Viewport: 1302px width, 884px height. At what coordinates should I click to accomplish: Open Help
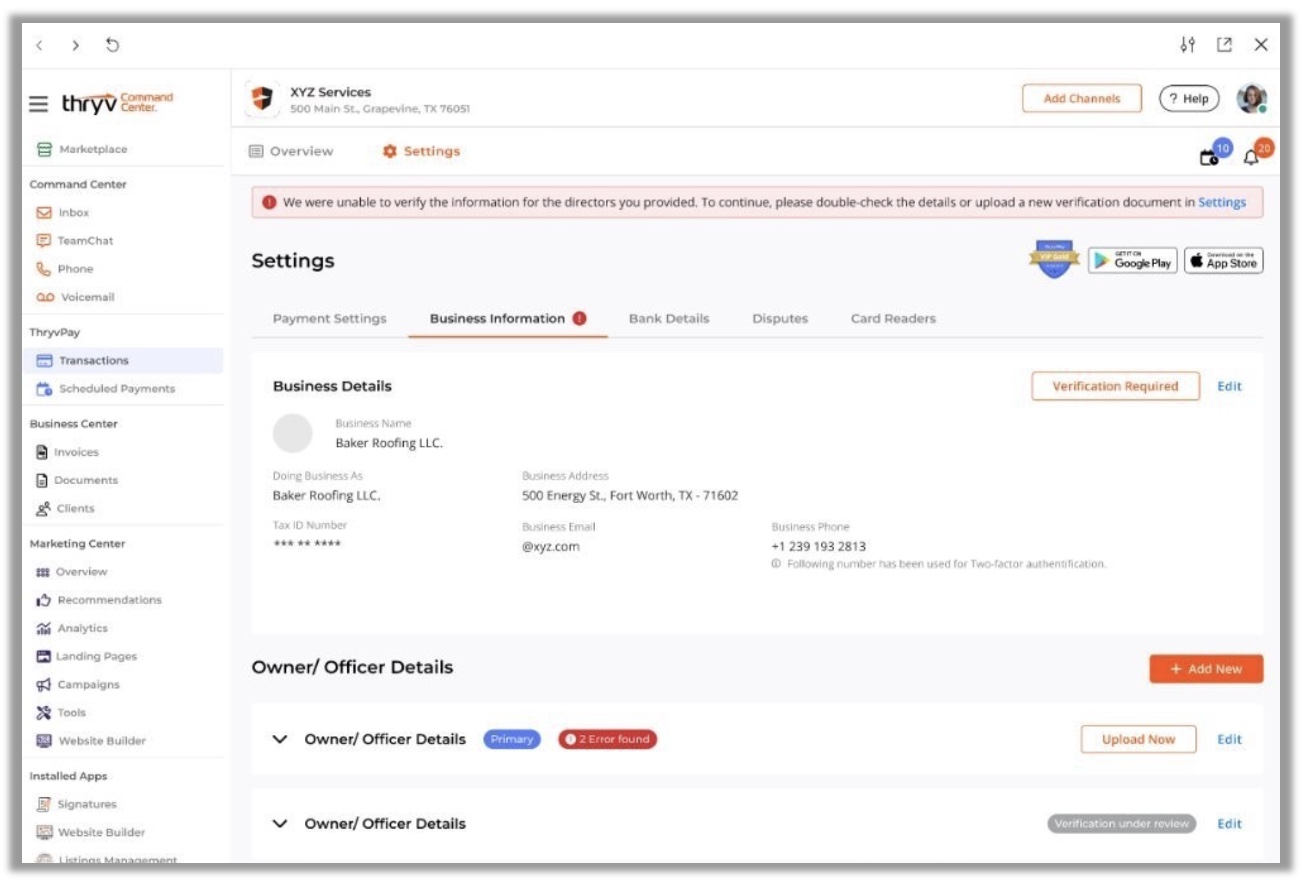click(x=1189, y=98)
